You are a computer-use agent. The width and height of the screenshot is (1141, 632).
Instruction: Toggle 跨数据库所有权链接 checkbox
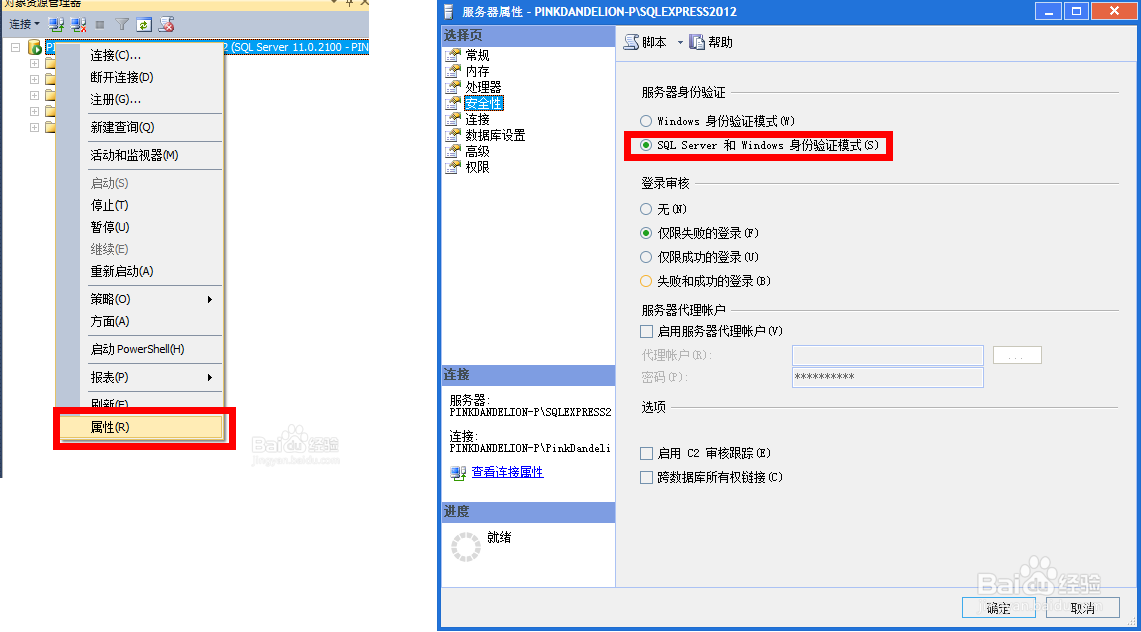[x=646, y=478]
